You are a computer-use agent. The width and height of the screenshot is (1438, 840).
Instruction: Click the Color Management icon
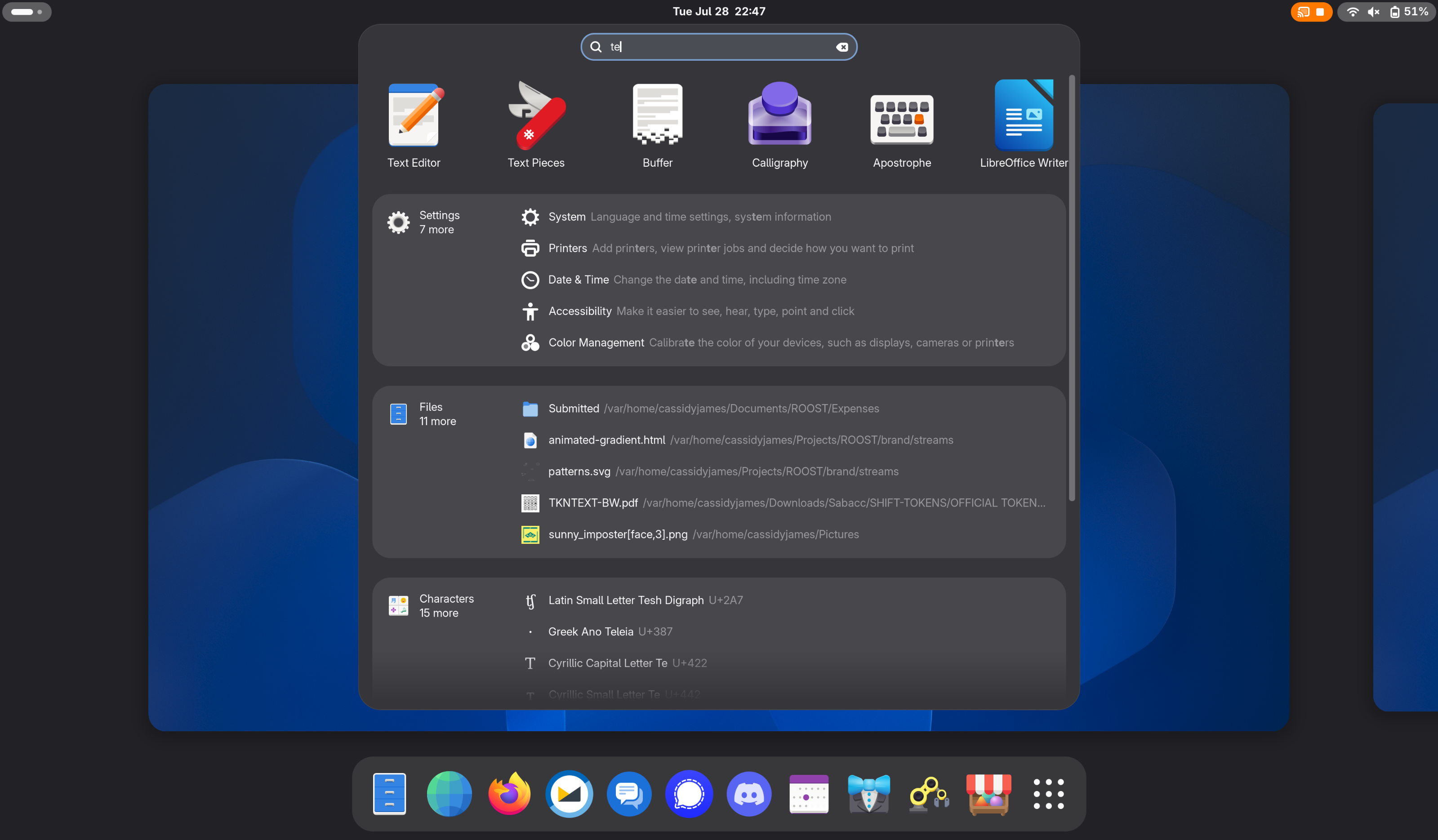(530, 342)
